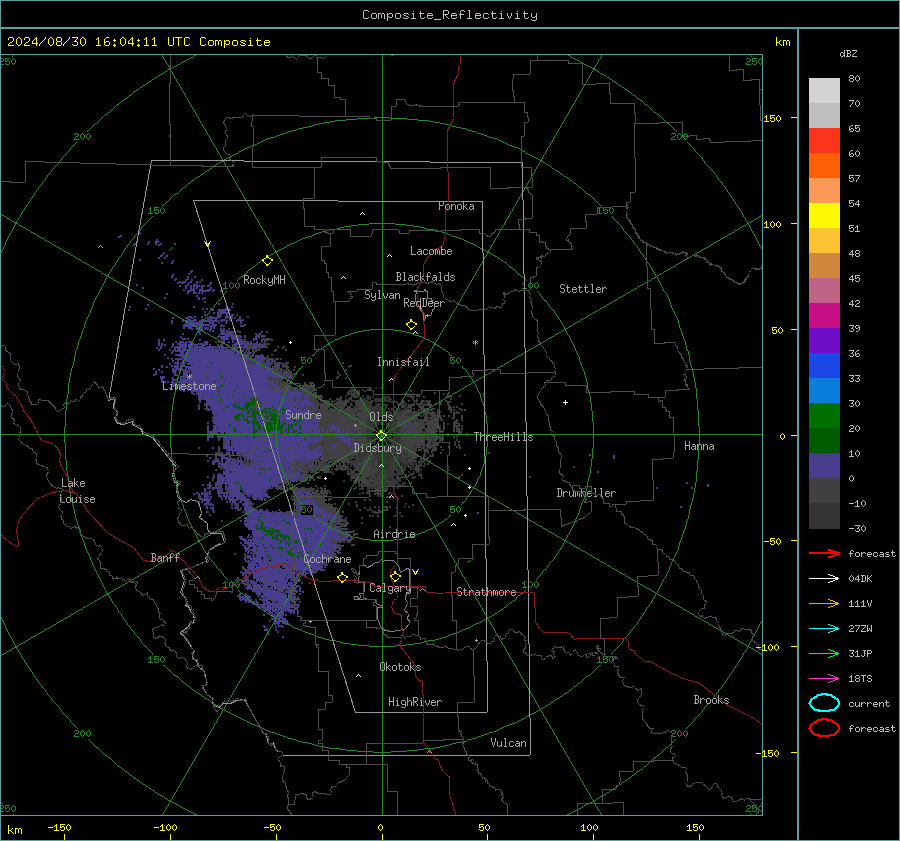Select the magenta 18TS arrow icon
The image size is (900, 841).
pos(824,678)
